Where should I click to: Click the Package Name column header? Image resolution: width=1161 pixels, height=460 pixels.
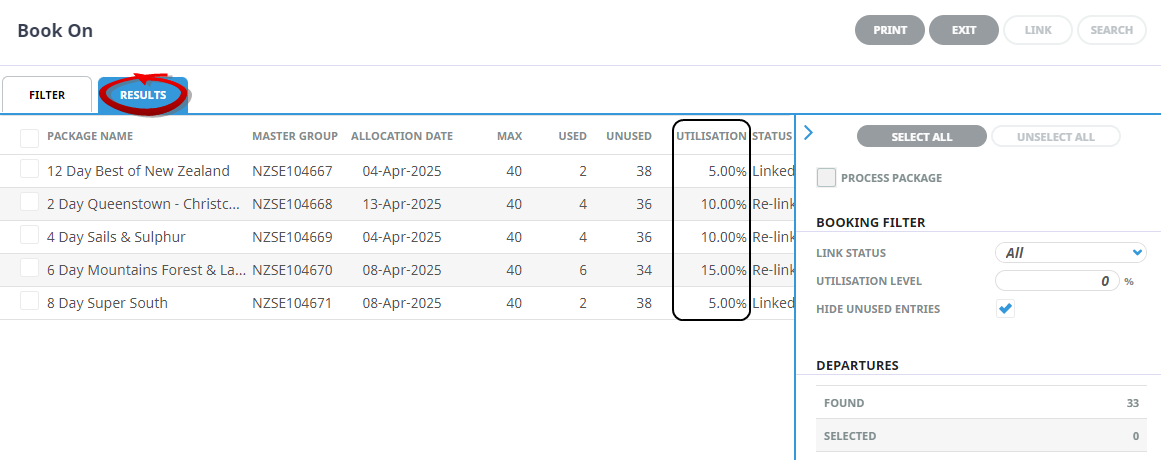90,136
